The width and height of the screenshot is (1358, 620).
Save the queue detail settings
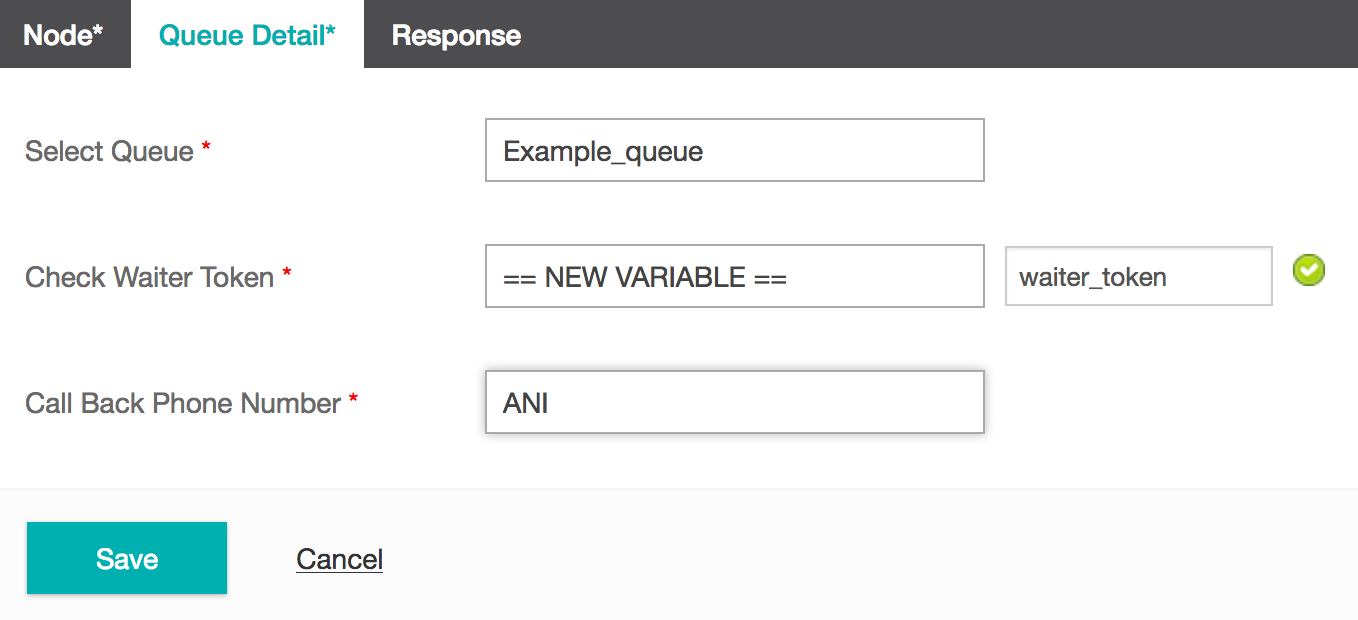(x=127, y=558)
